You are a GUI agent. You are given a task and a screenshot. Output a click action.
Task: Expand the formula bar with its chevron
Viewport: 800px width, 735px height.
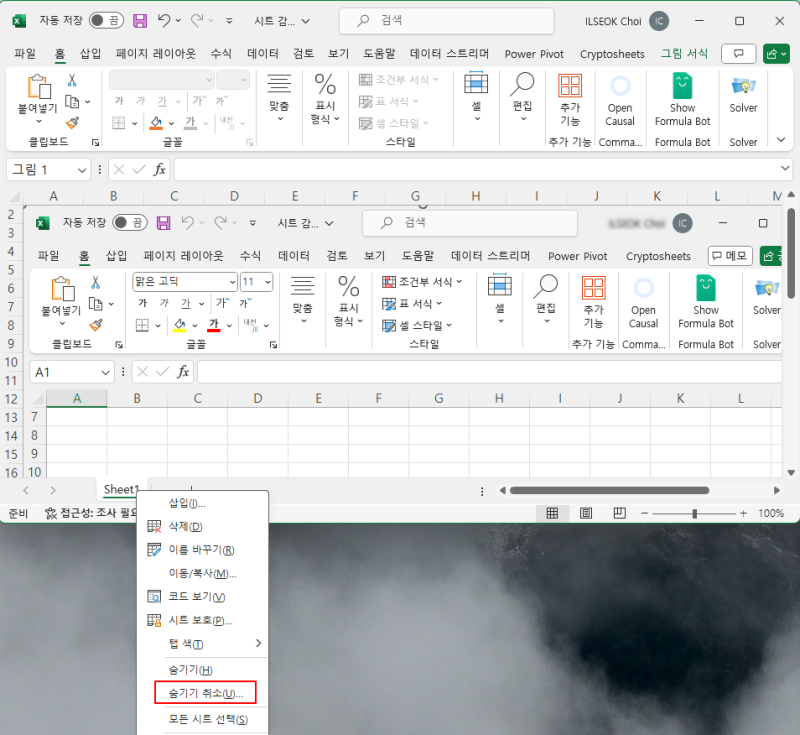[x=785, y=168]
